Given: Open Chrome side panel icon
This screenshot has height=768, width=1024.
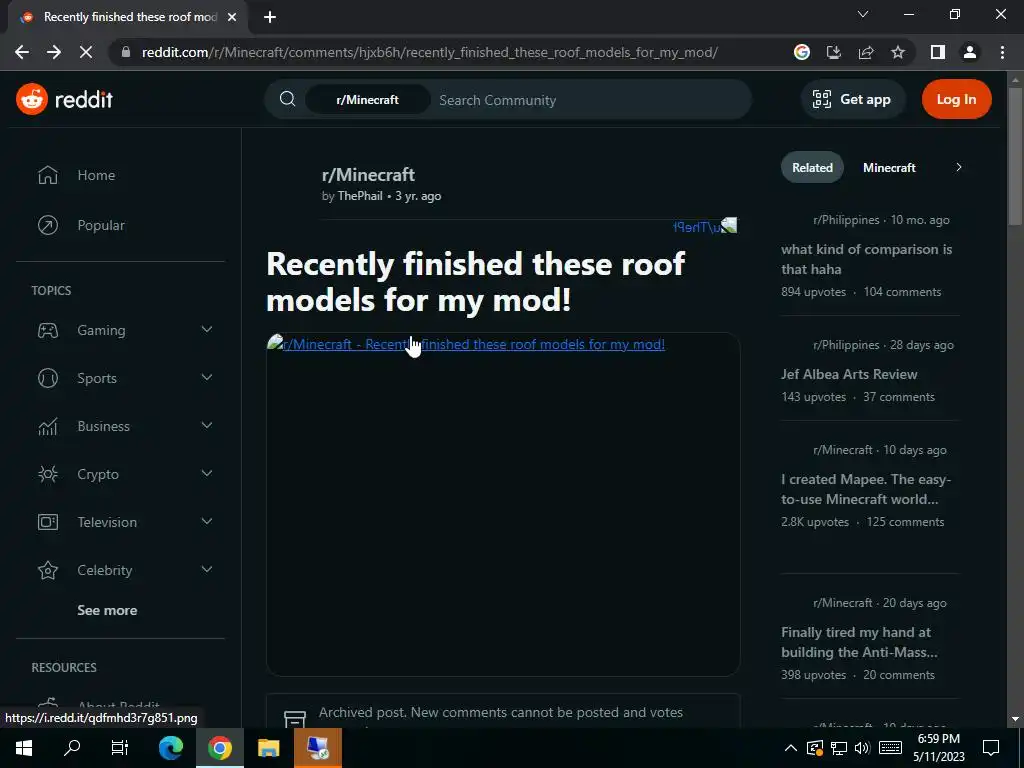Looking at the screenshot, I should (x=938, y=52).
